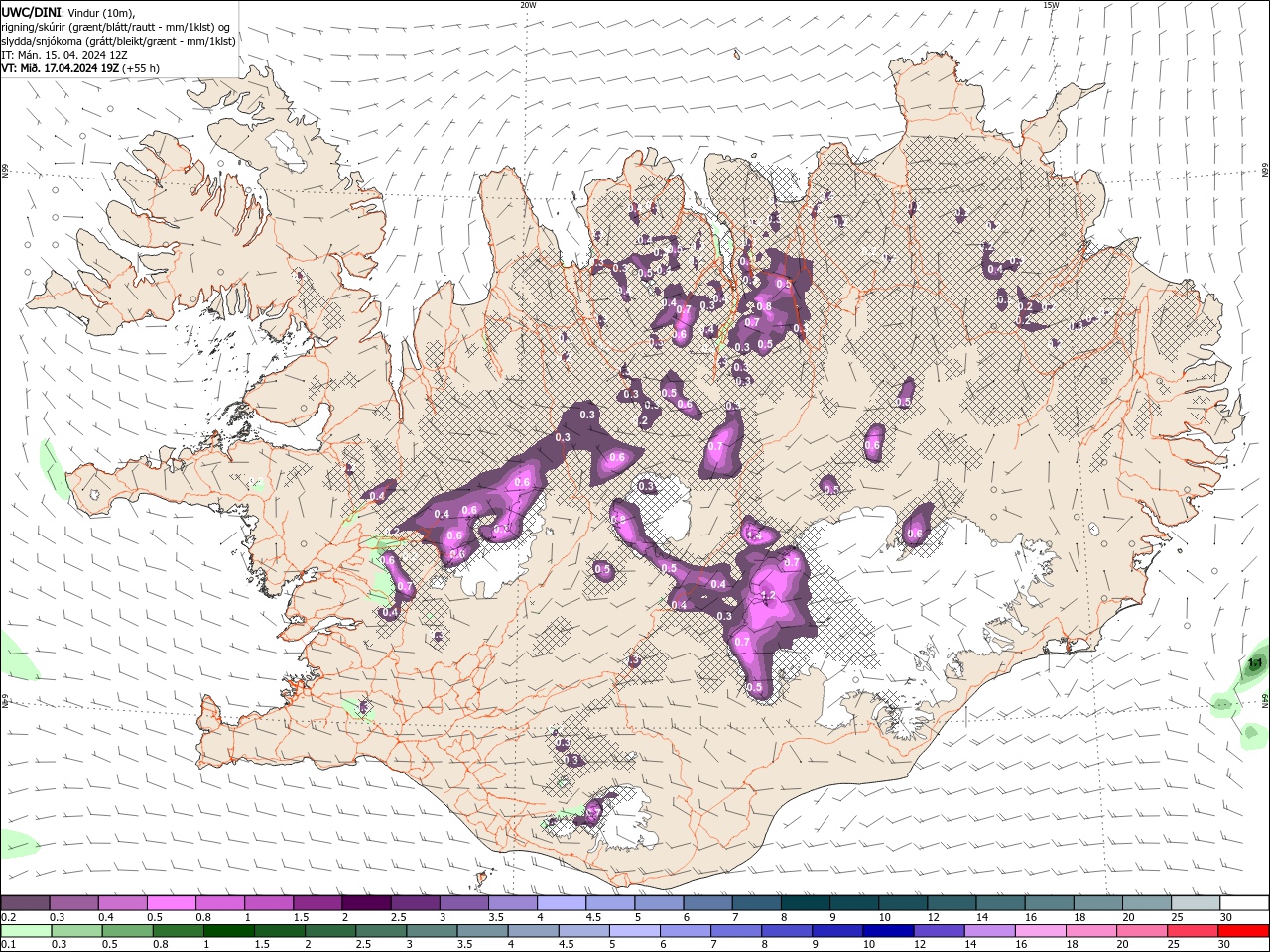The height and width of the screenshot is (952, 1270).
Task: Select the 1.5 swatch in the rain legend
Action: pyautogui.click(x=280, y=930)
